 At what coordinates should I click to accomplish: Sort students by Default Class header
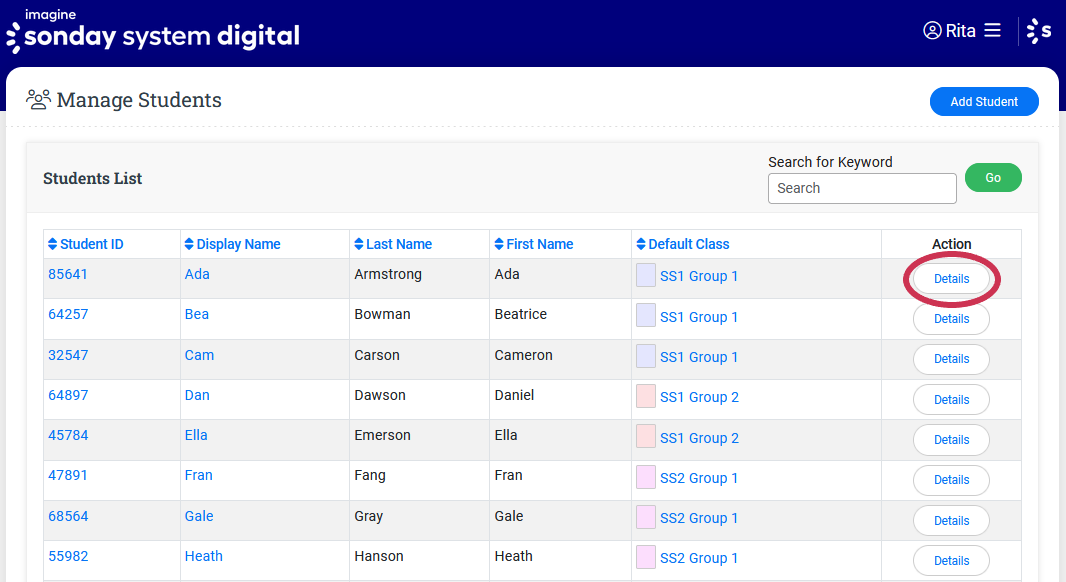pyautogui.click(x=688, y=244)
